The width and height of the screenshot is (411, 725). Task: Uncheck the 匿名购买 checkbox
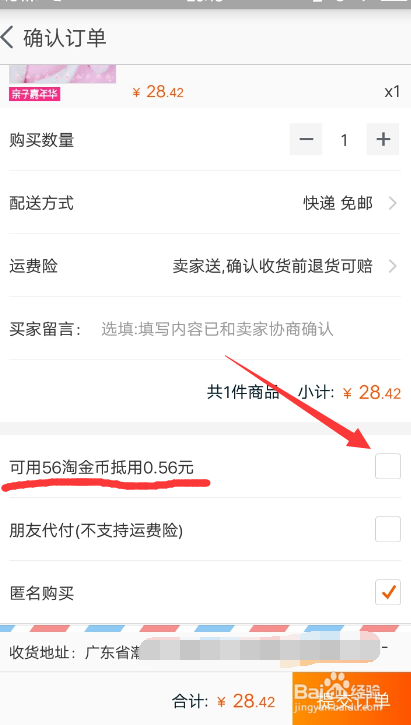point(388,592)
